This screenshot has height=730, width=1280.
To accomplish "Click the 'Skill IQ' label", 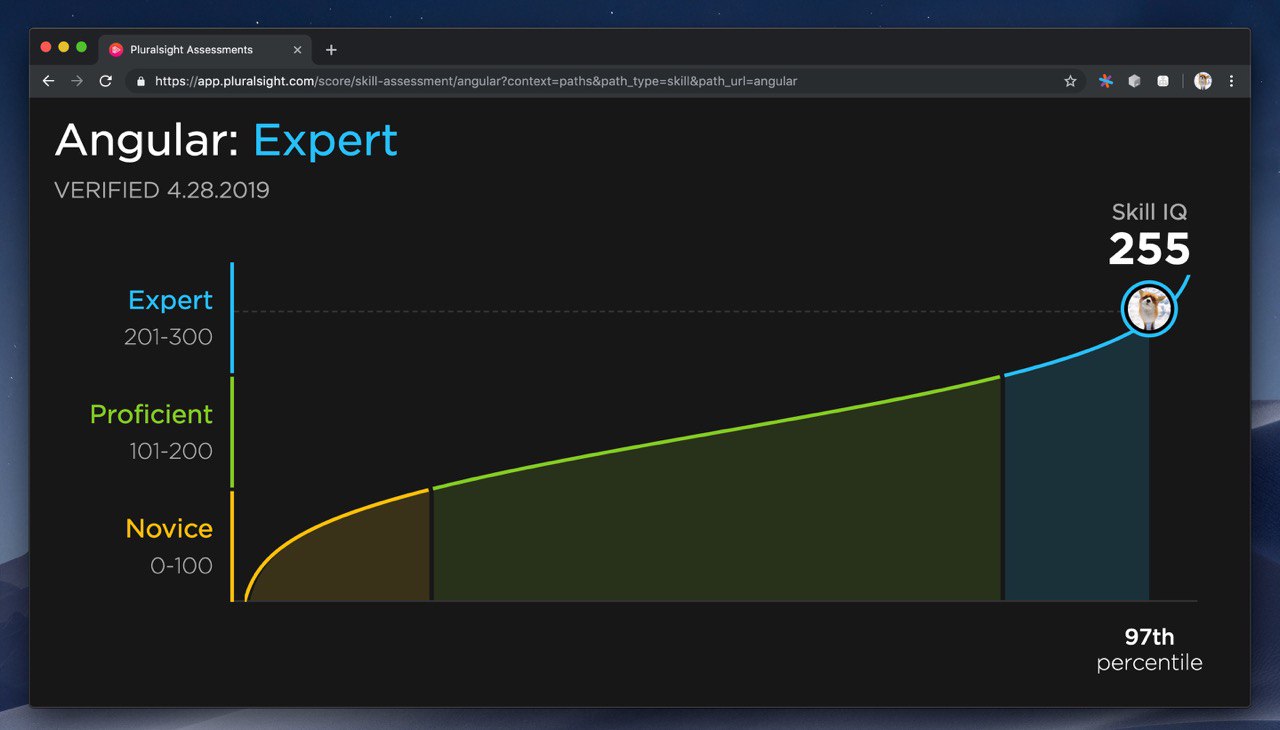I will pos(1149,212).
